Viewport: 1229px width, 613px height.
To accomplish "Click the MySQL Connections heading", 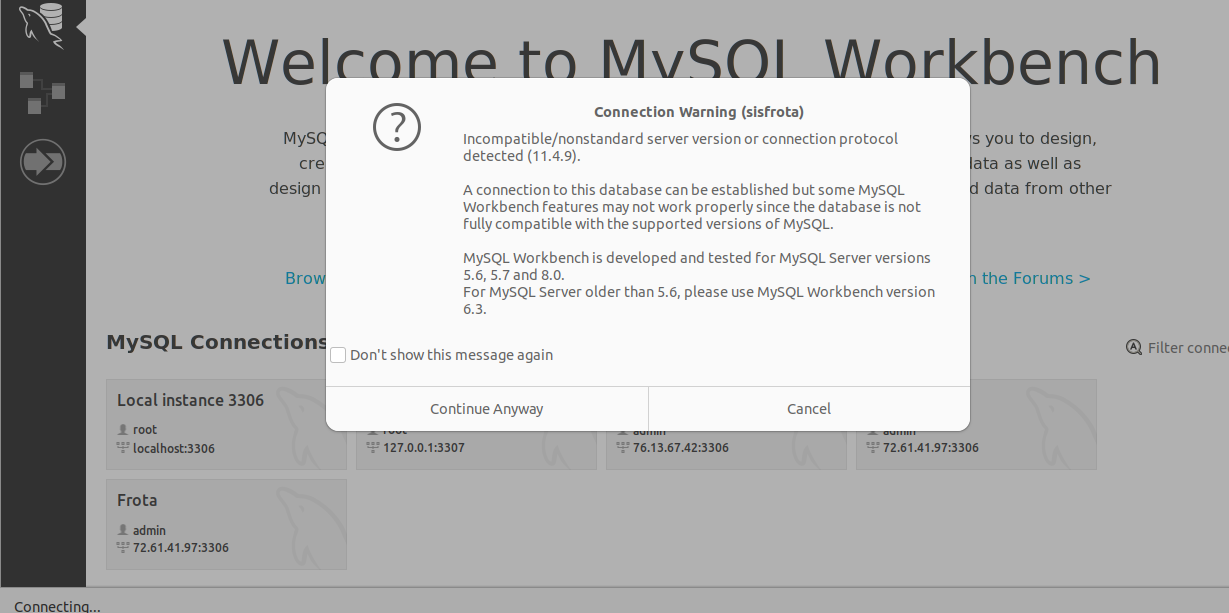I will pos(215,342).
